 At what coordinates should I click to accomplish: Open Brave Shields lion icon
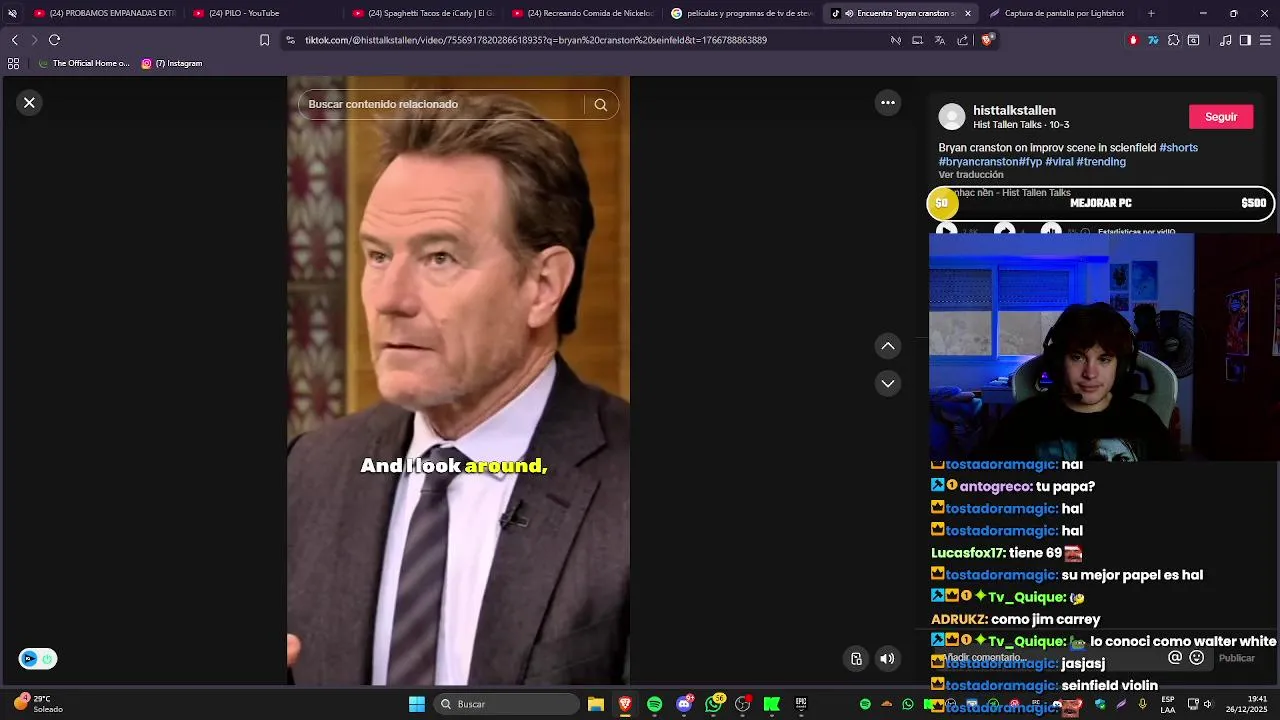[x=987, y=40]
